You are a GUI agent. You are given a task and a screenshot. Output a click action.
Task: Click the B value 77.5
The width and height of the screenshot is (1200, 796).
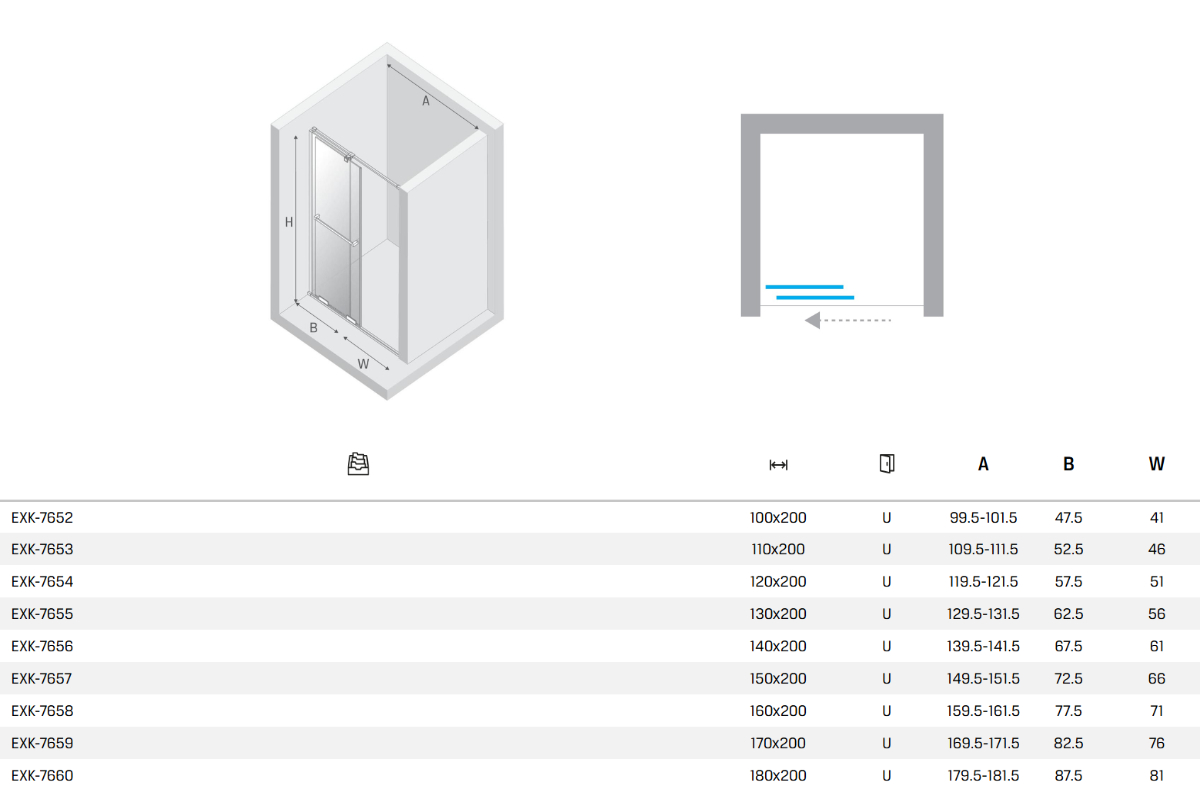[x=1069, y=711]
